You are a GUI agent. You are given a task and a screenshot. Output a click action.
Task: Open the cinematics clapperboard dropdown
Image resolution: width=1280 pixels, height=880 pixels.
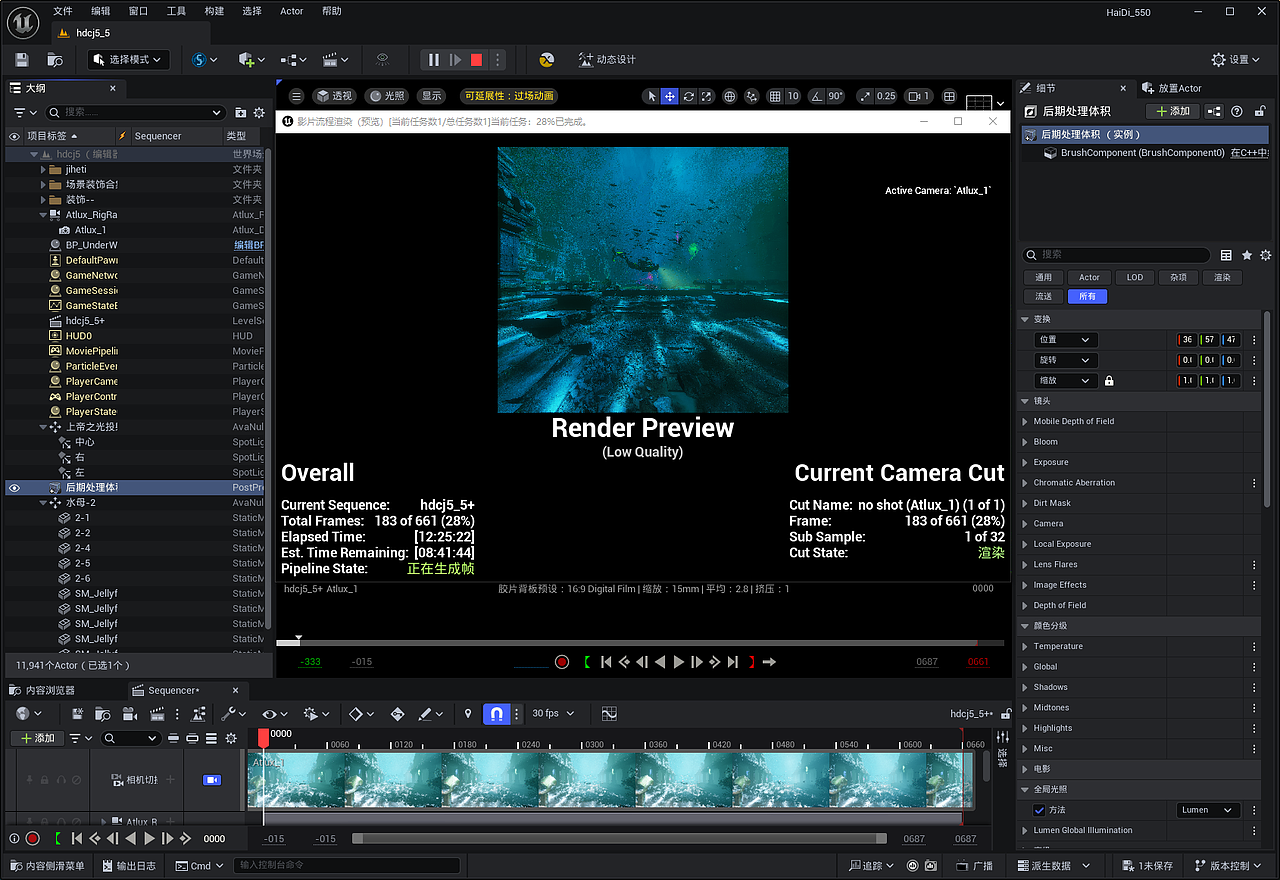click(334, 60)
